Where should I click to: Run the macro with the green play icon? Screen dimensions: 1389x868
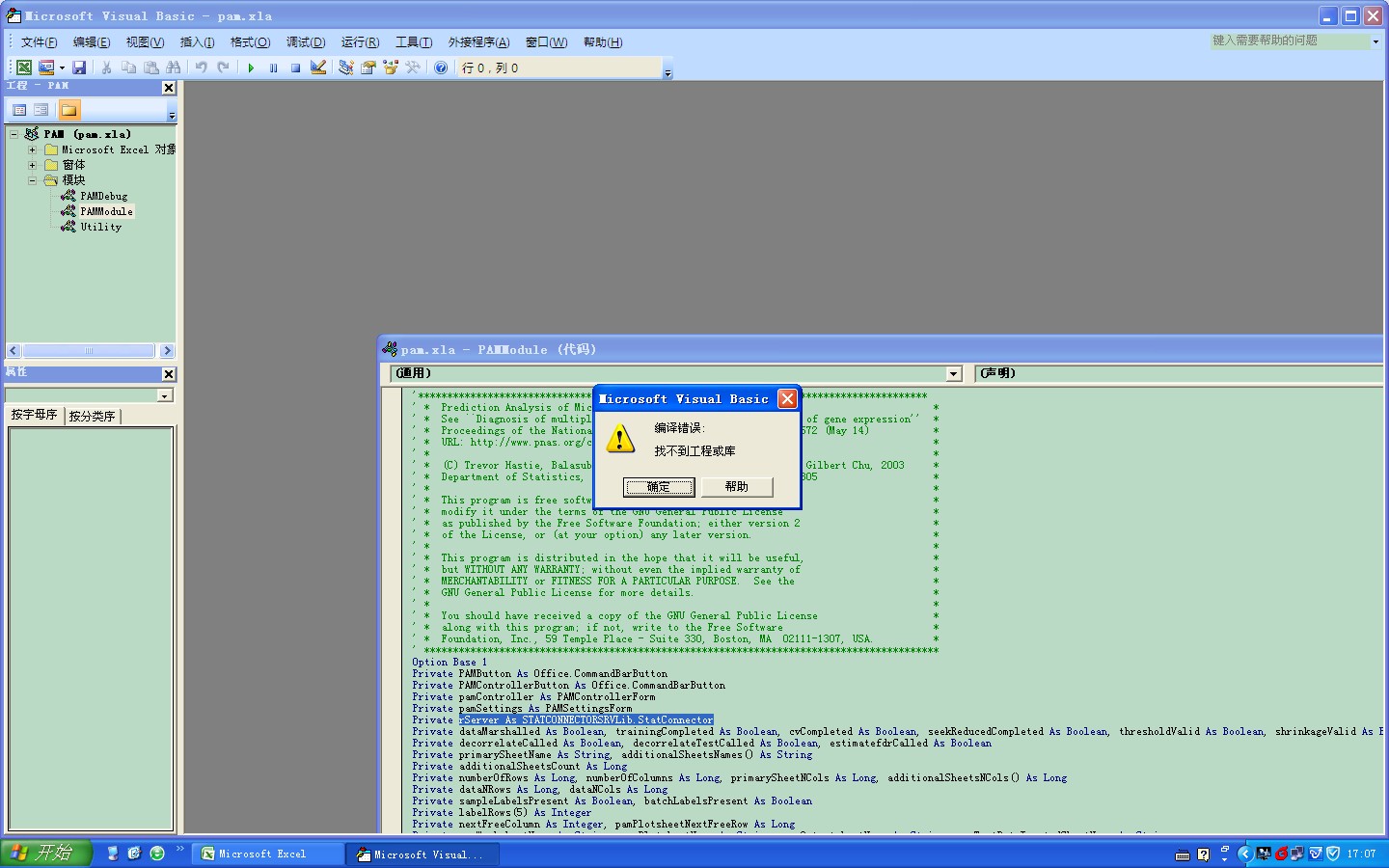(x=251, y=68)
